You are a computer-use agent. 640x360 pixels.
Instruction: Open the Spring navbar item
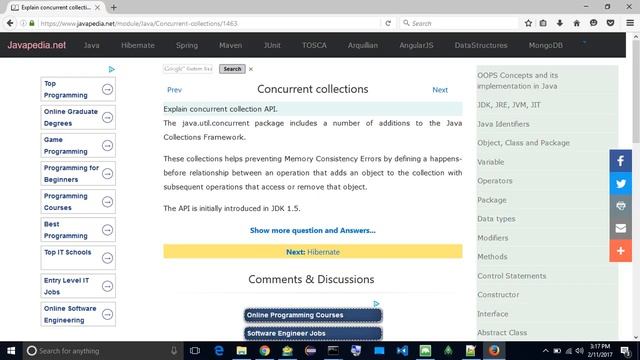coord(187,45)
